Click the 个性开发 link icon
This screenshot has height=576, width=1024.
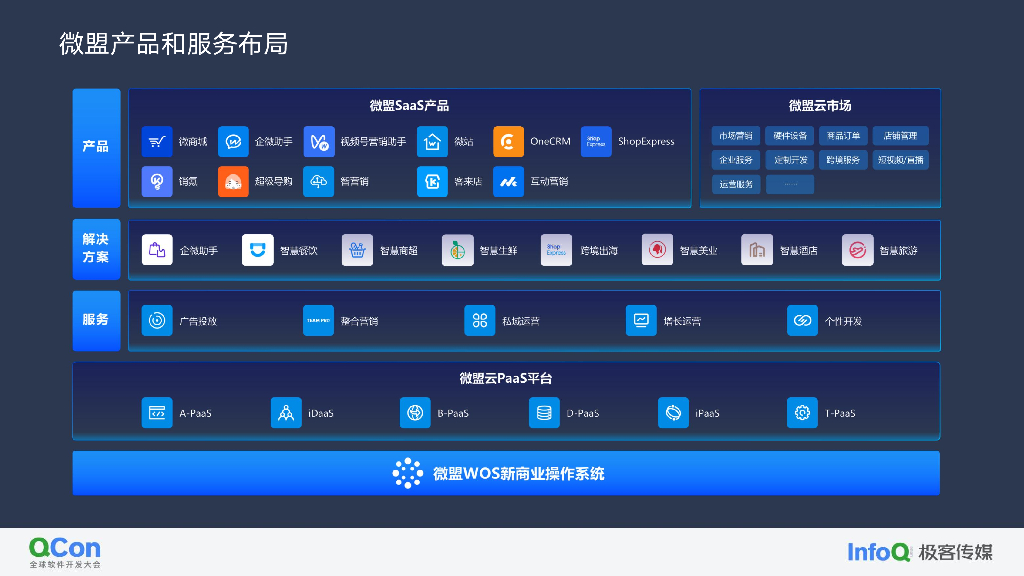(803, 321)
